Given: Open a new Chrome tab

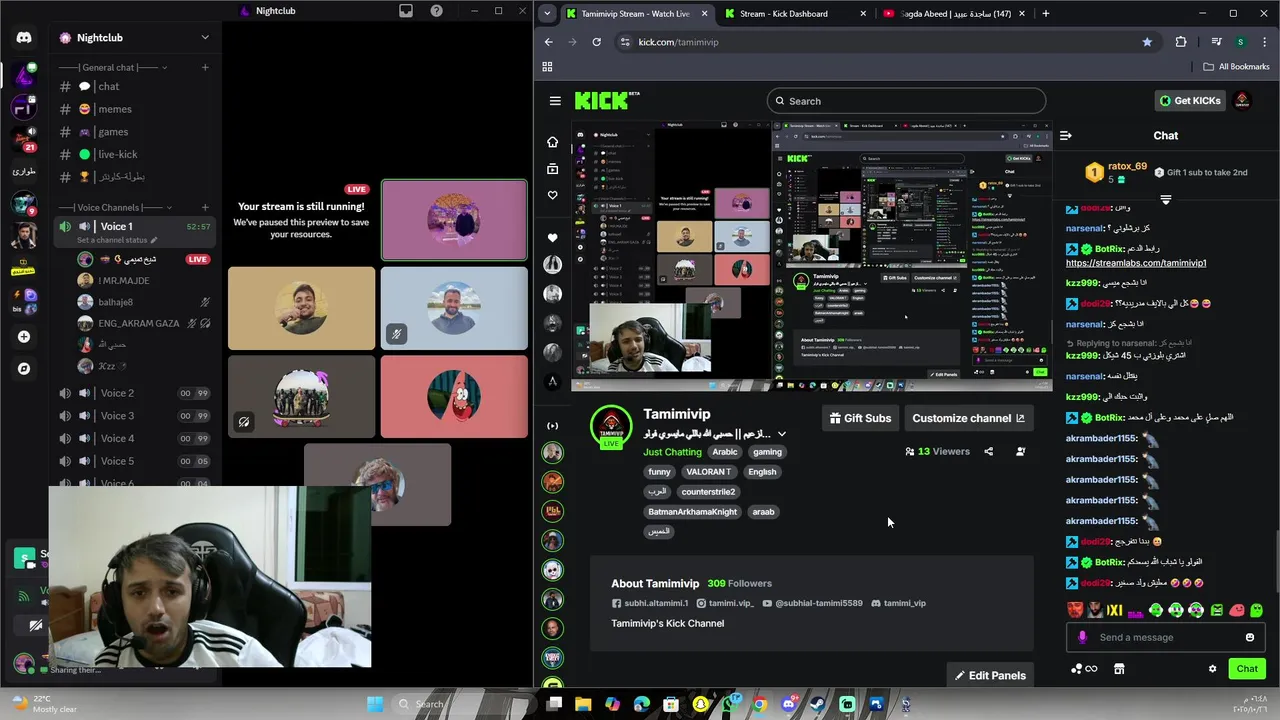Looking at the screenshot, I should [x=1046, y=14].
